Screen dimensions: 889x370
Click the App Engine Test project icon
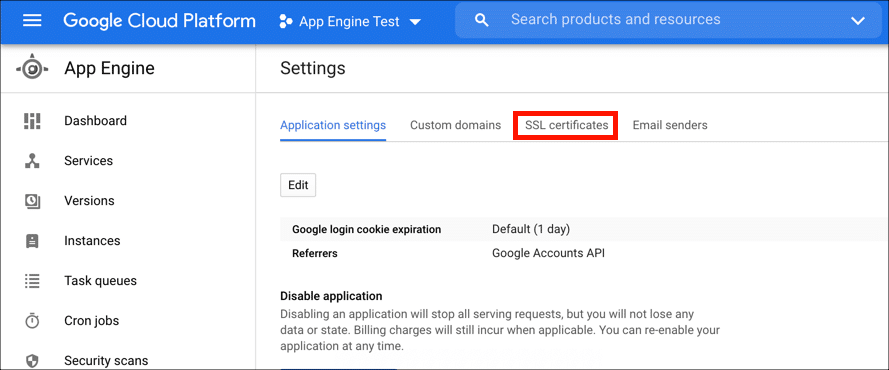[x=286, y=22]
